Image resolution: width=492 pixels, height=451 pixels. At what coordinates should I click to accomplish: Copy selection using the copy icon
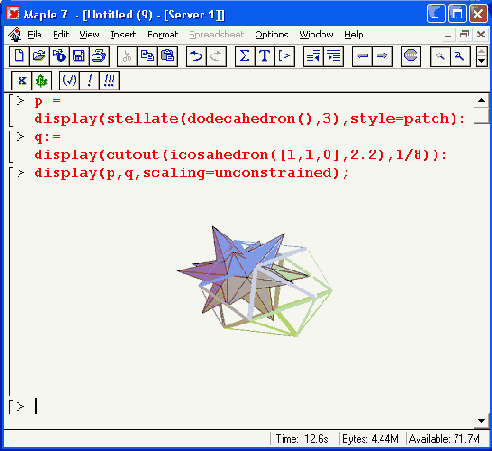point(147,56)
